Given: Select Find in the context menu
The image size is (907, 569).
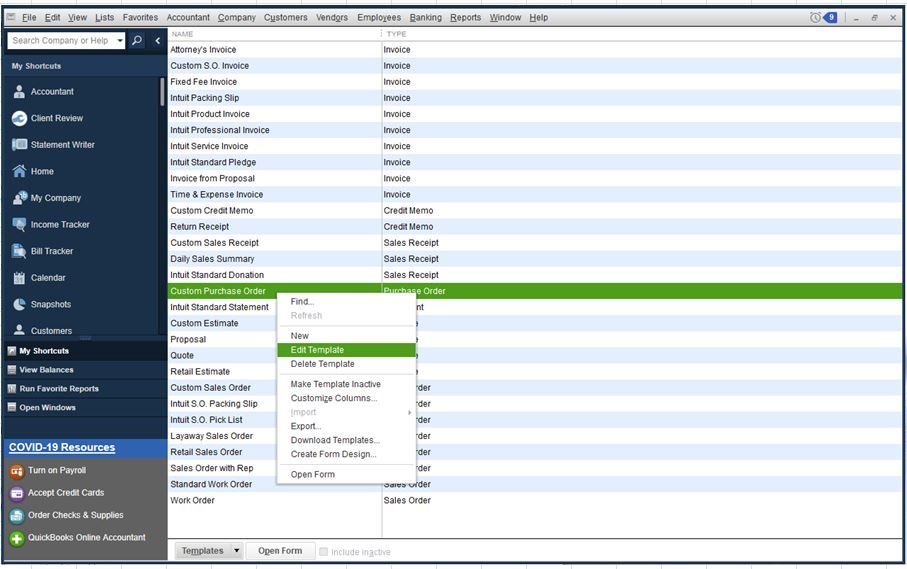Looking at the screenshot, I should point(346,301).
